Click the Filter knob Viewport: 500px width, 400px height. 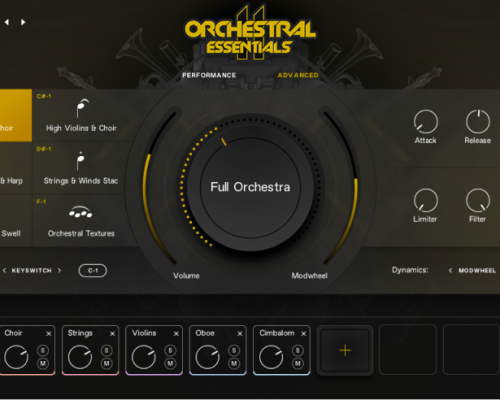click(x=478, y=200)
